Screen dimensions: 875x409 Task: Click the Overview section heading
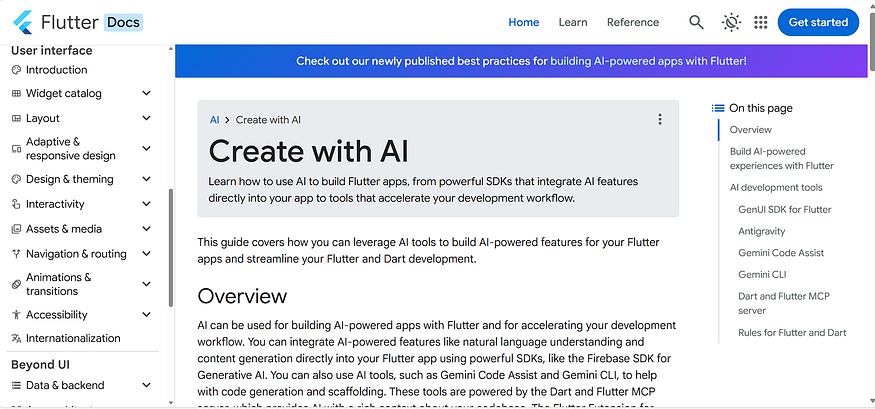click(242, 296)
